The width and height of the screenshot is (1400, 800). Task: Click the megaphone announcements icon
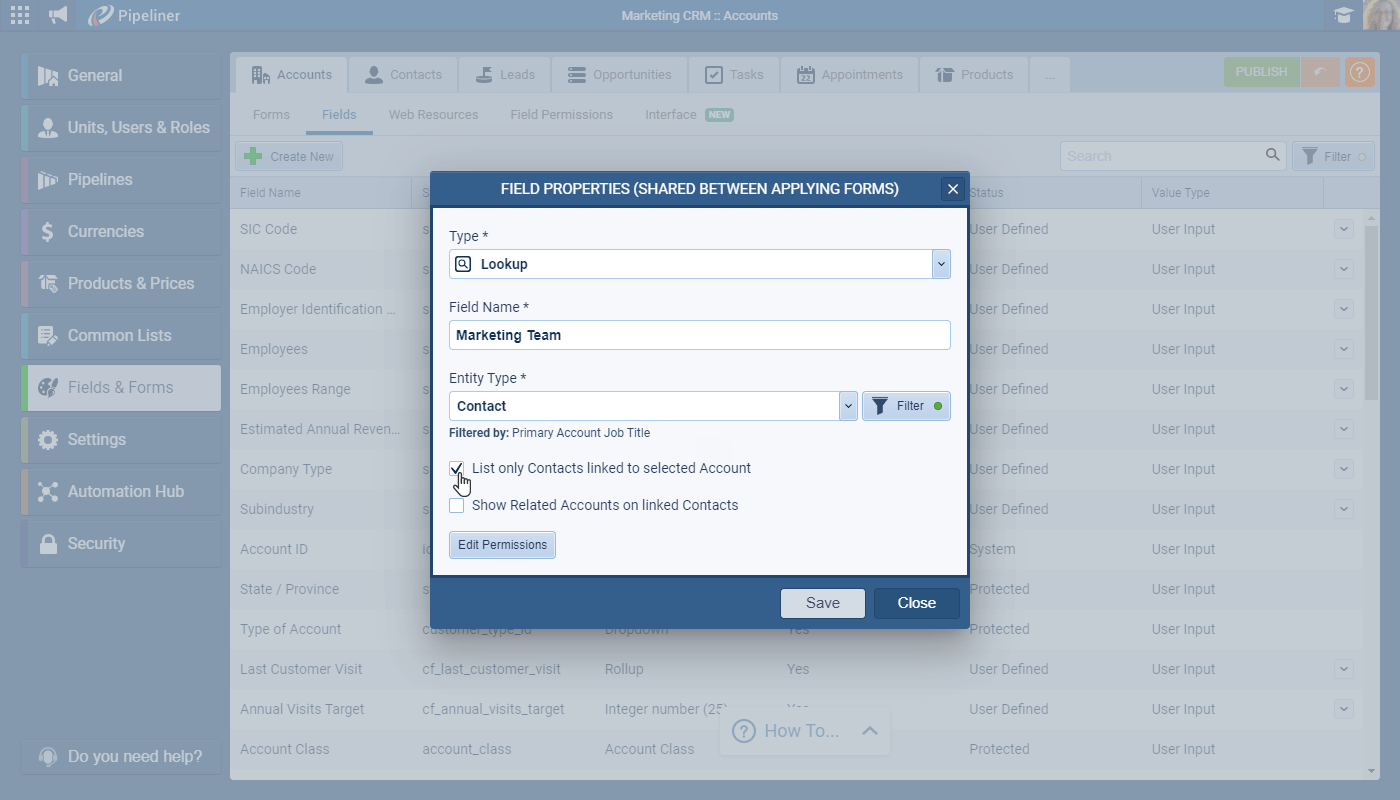57,15
